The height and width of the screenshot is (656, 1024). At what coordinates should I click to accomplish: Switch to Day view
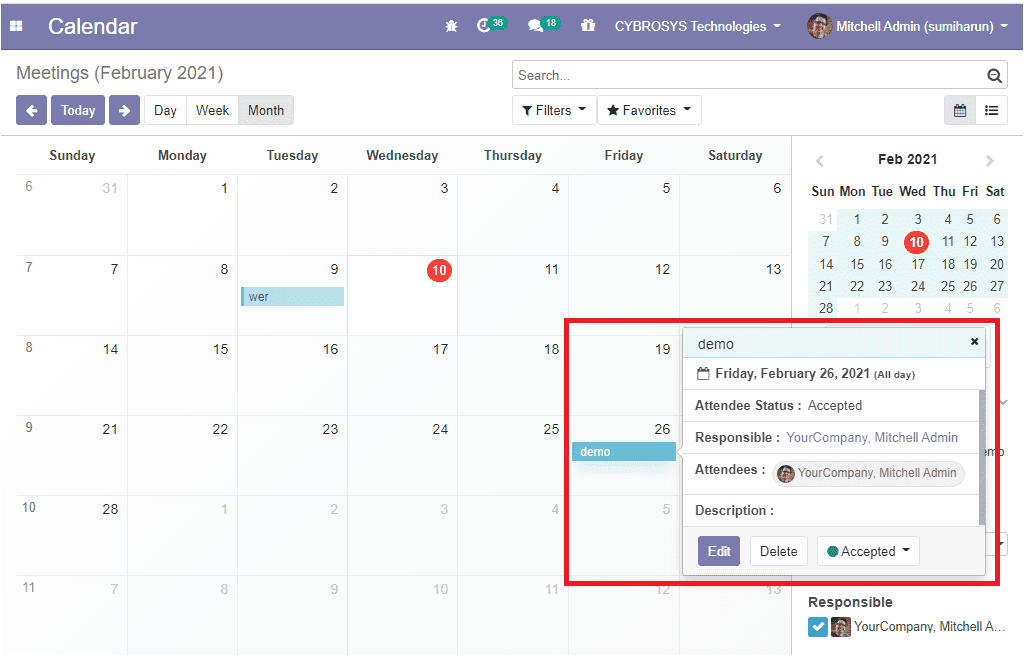[x=165, y=110]
